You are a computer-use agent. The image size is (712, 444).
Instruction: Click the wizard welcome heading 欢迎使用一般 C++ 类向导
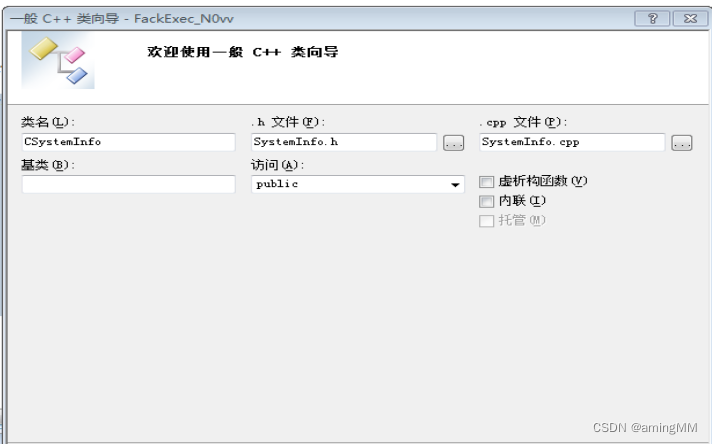[242, 52]
